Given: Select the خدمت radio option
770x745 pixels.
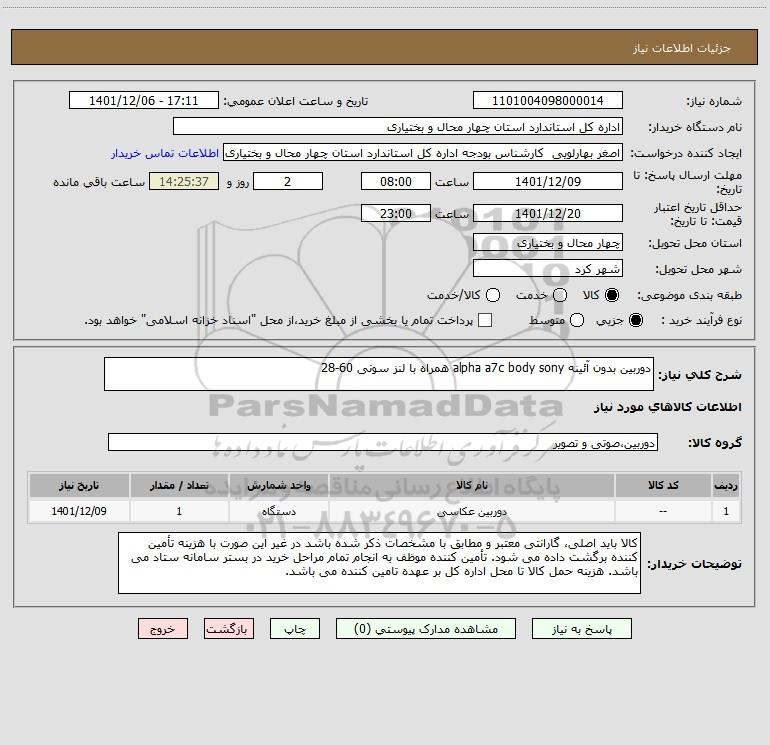Looking at the screenshot, I should pyautogui.click(x=560, y=295).
